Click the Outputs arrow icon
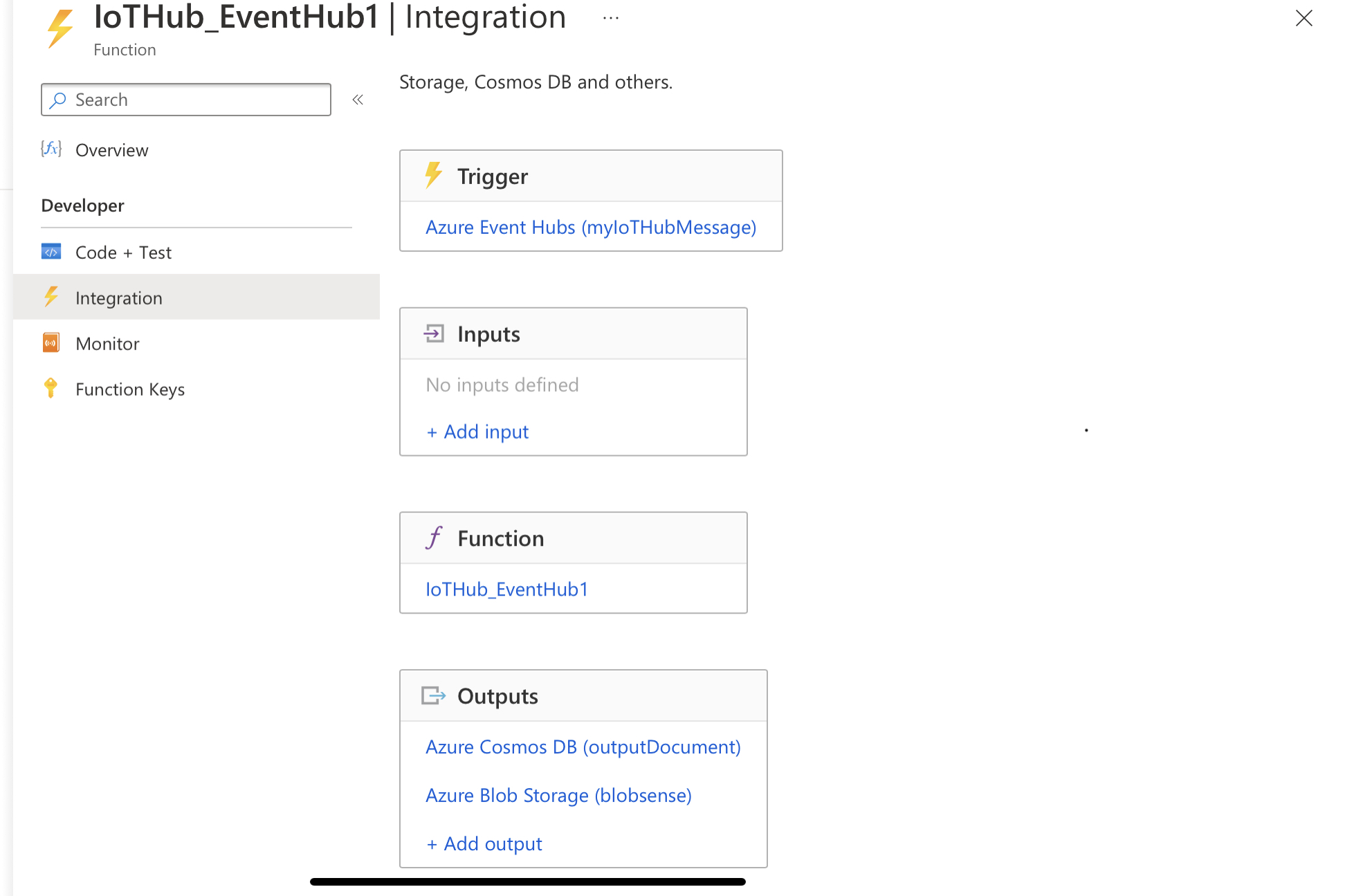The image size is (1354, 896). tap(434, 695)
